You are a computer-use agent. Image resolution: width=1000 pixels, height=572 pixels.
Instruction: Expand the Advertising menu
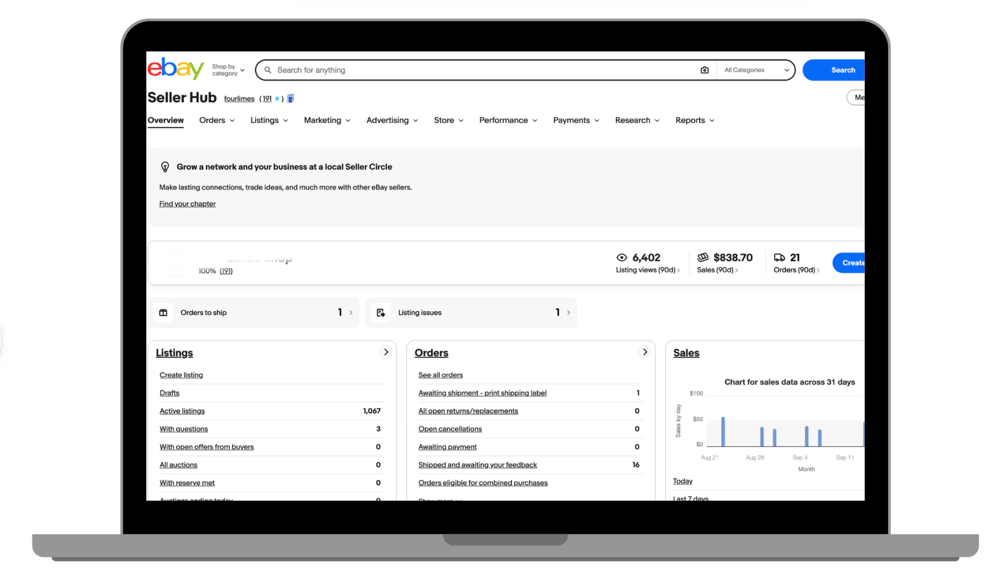click(x=392, y=121)
